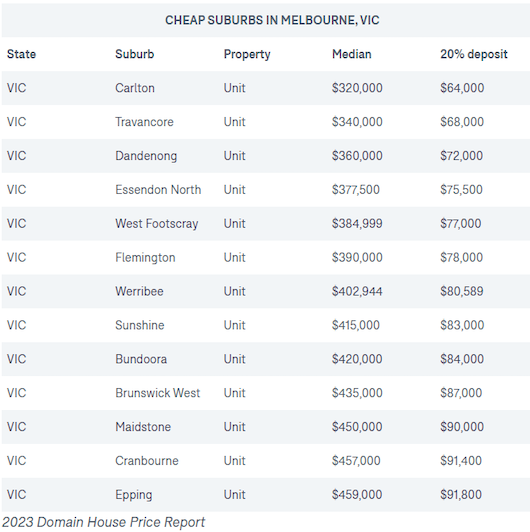The height and width of the screenshot is (532, 530).
Task: Select the Travancore suburb cell
Action: (144, 122)
